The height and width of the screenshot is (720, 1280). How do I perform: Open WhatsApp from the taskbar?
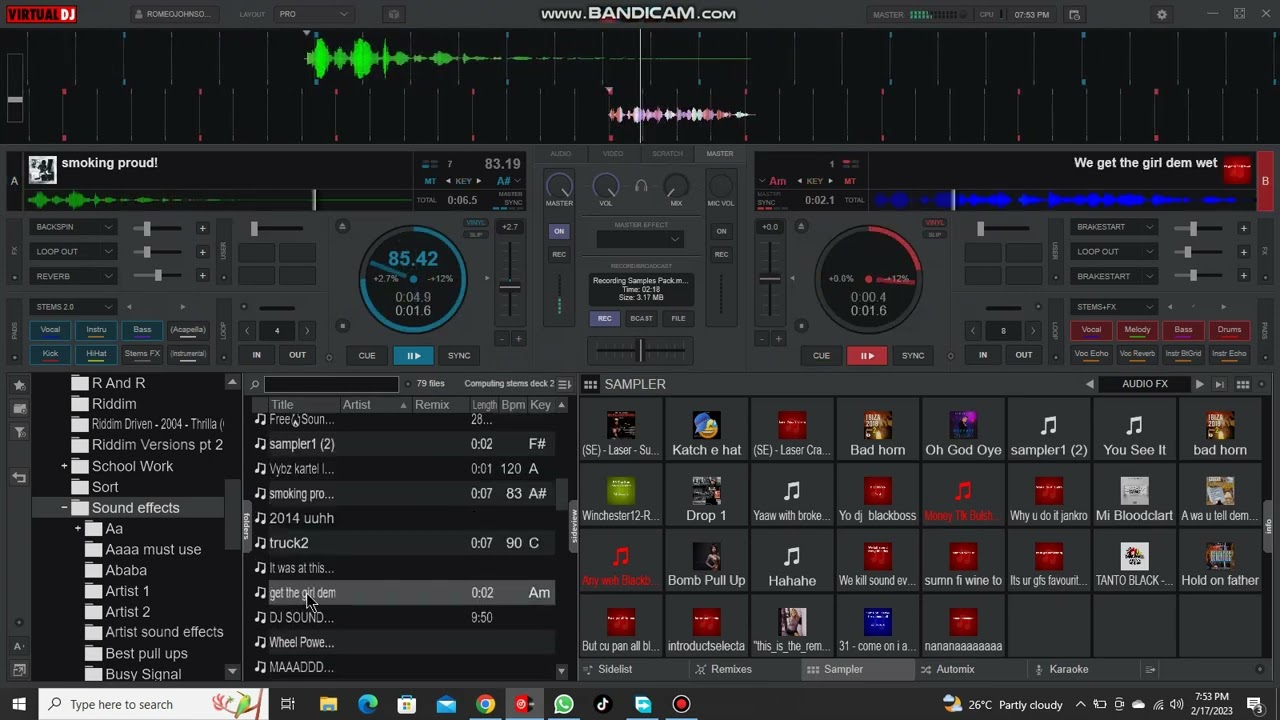563,704
